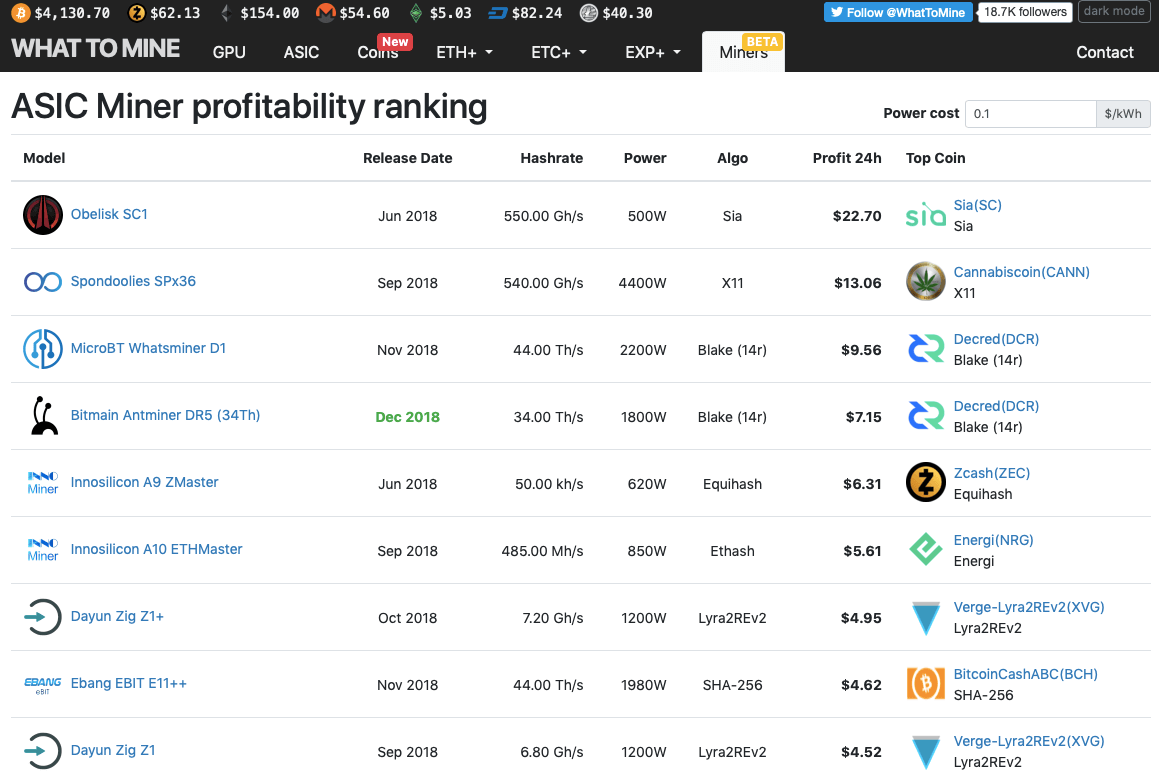Click the Follow @WhatToMine button
The width and height of the screenshot is (1159, 780).
[897, 12]
